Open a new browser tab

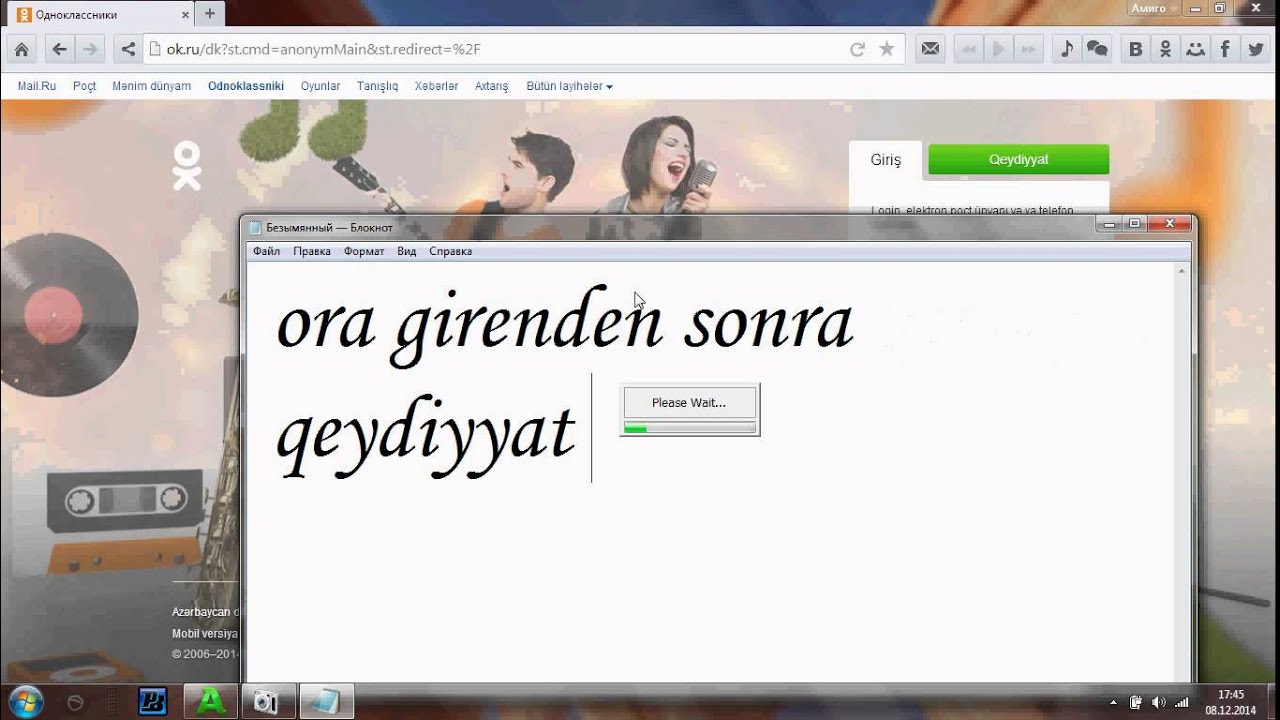click(210, 14)
